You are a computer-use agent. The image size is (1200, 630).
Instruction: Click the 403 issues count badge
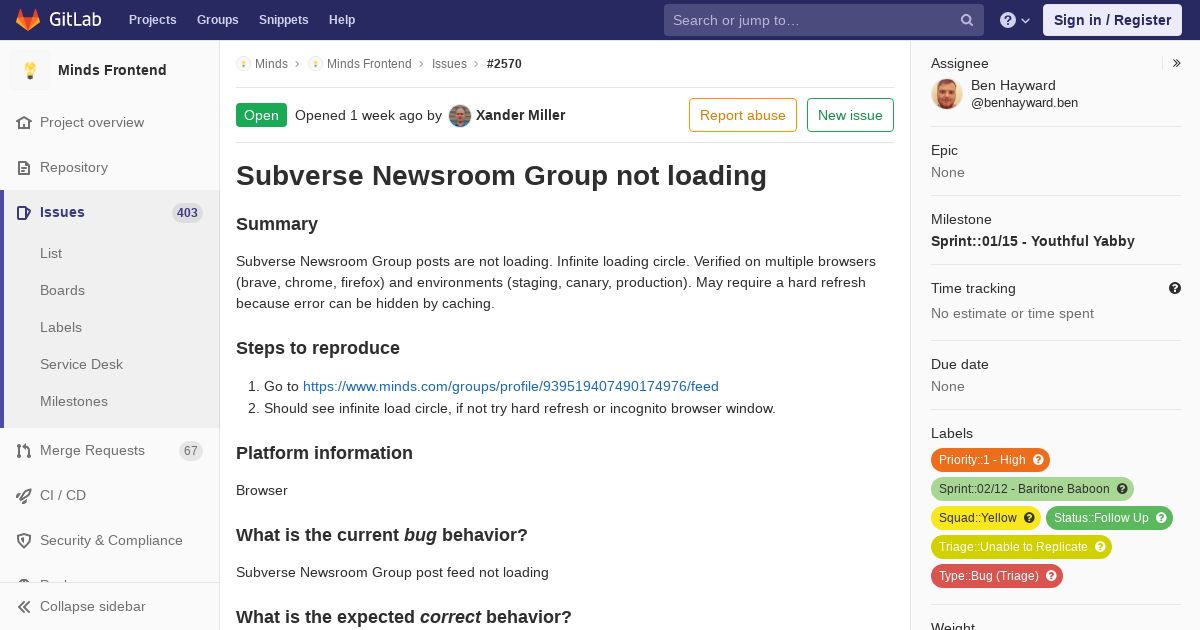pyautogui.click(x=187, y=213)
